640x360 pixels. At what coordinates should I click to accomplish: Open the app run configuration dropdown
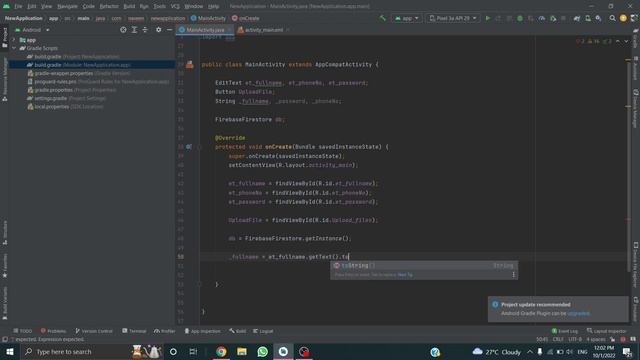point(407,18)
